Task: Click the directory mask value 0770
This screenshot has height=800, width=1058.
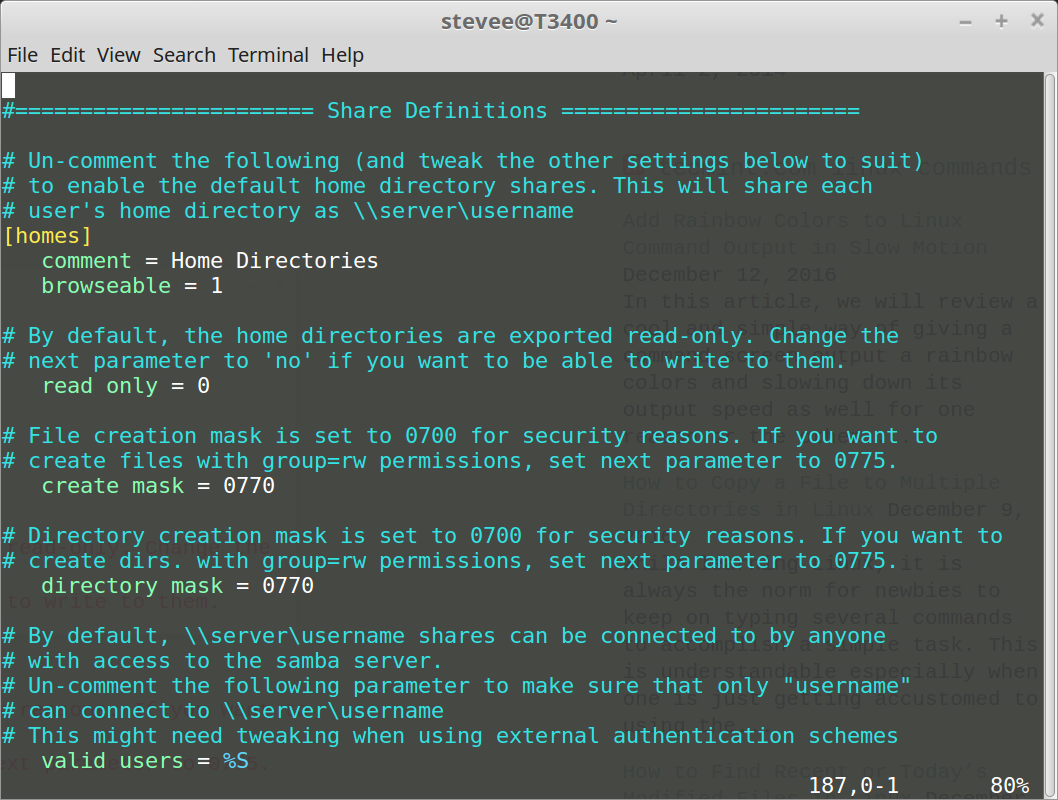Action: [288, 586]
